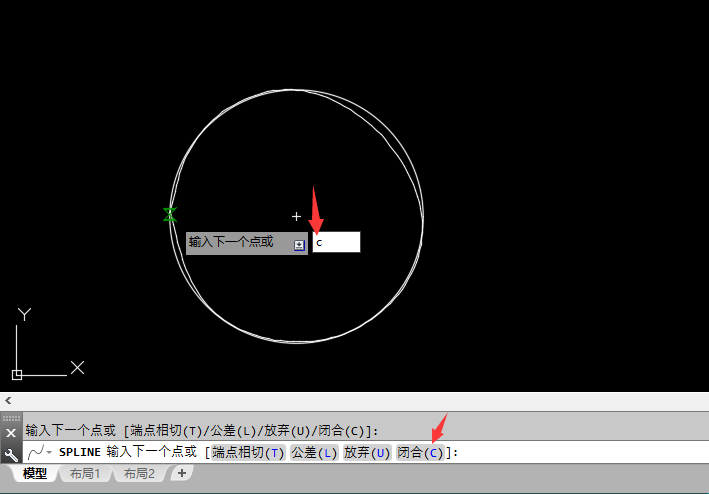Viewport: 709px width, 494px height.
Task: Switch to 布局2 tab
Action: [x=139, y=473]
